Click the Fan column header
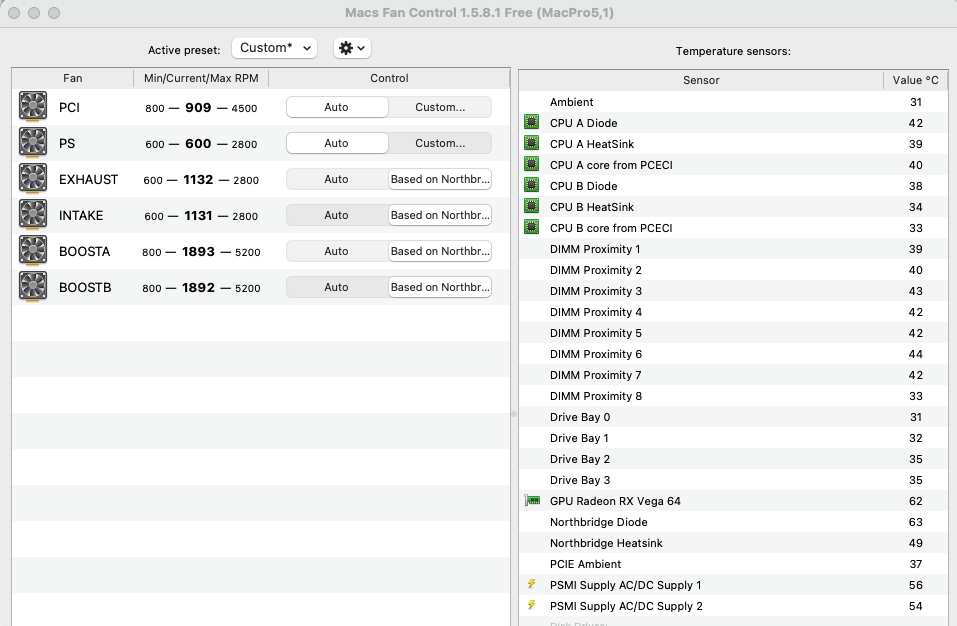The height and width of the screenshot is (626, 957). [x=73, y=78]
